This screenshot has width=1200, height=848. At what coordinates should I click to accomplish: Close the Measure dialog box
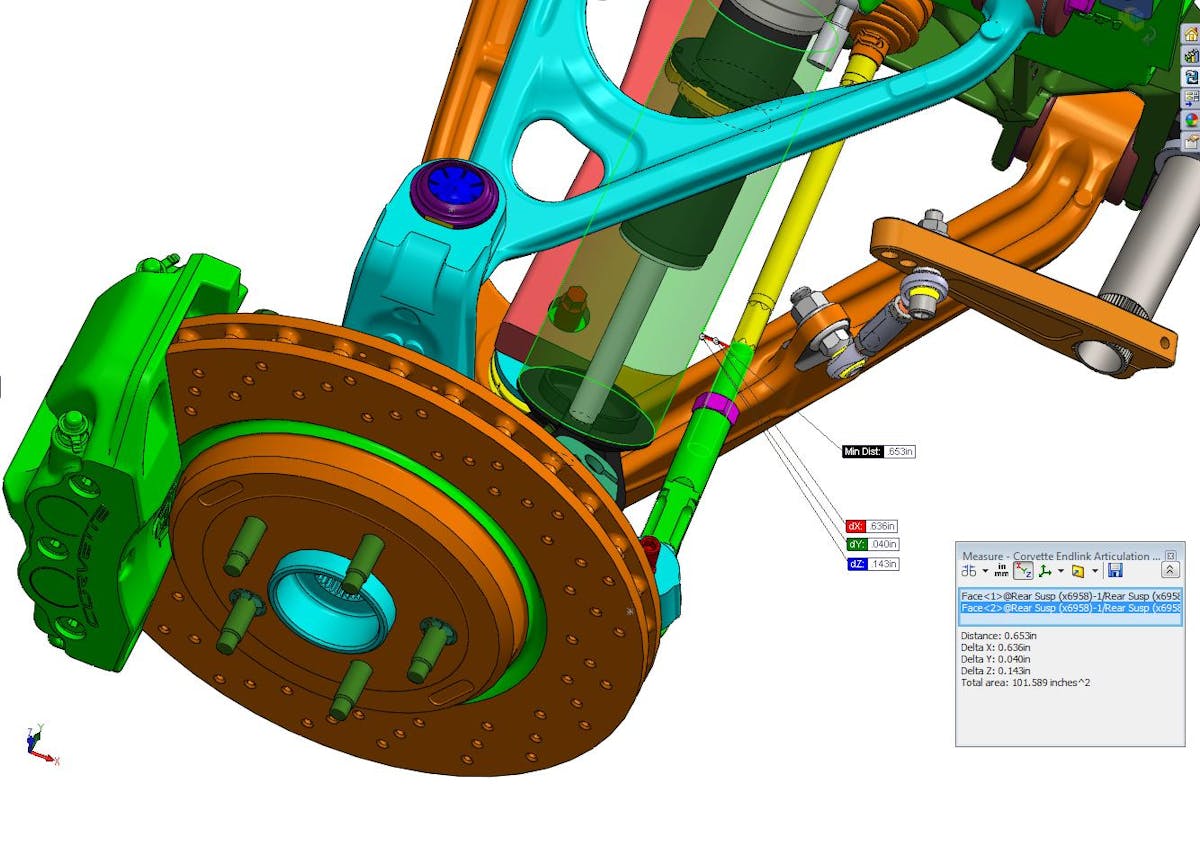click(1171, 555)
